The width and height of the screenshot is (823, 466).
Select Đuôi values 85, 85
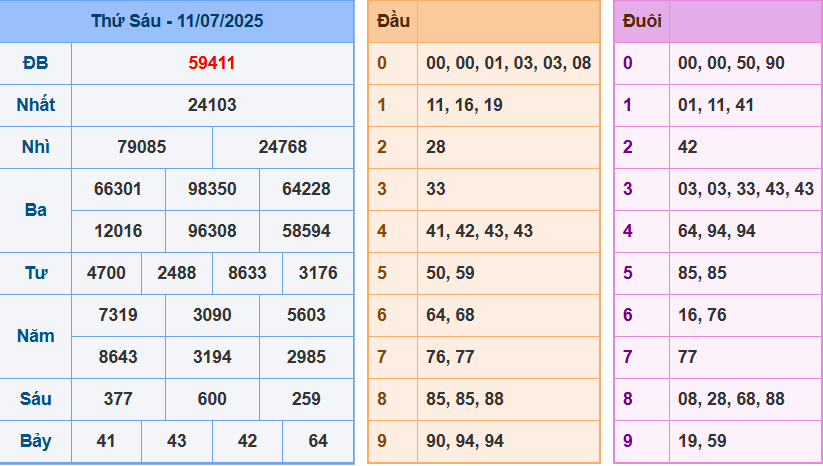[702, 273]
